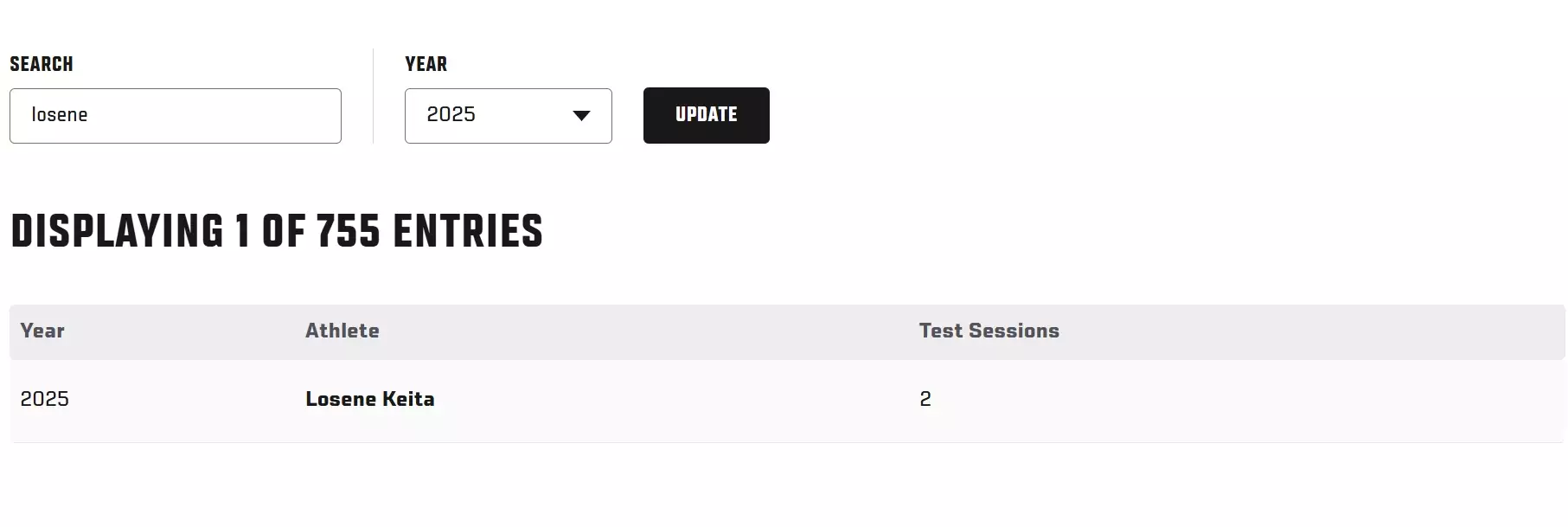Click the word DISPLAYING in the heading

117,231
